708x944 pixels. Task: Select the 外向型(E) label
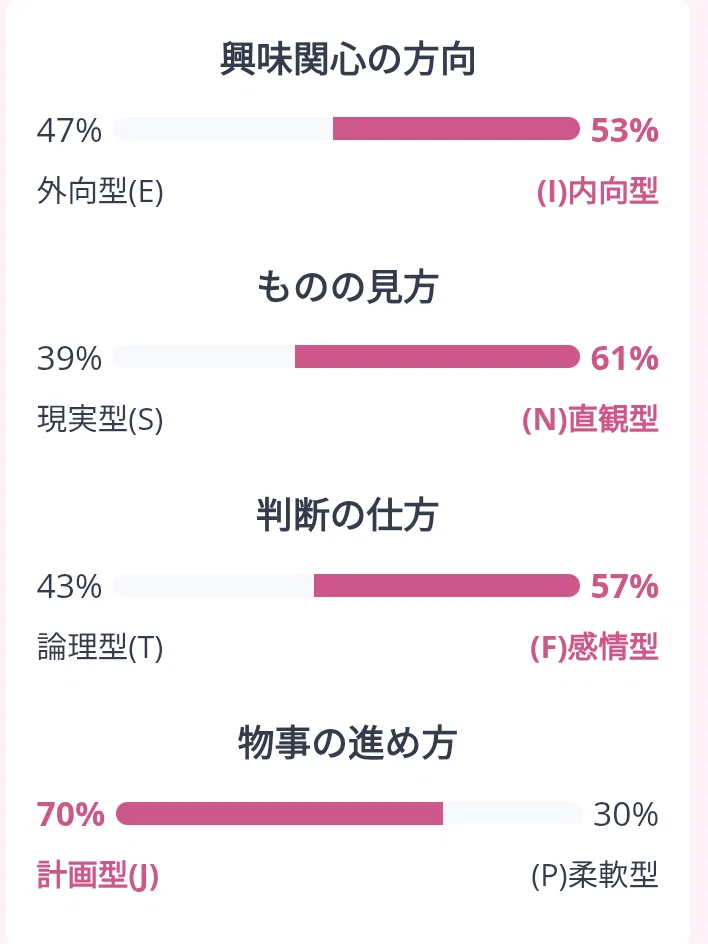[x=100, y=191]
